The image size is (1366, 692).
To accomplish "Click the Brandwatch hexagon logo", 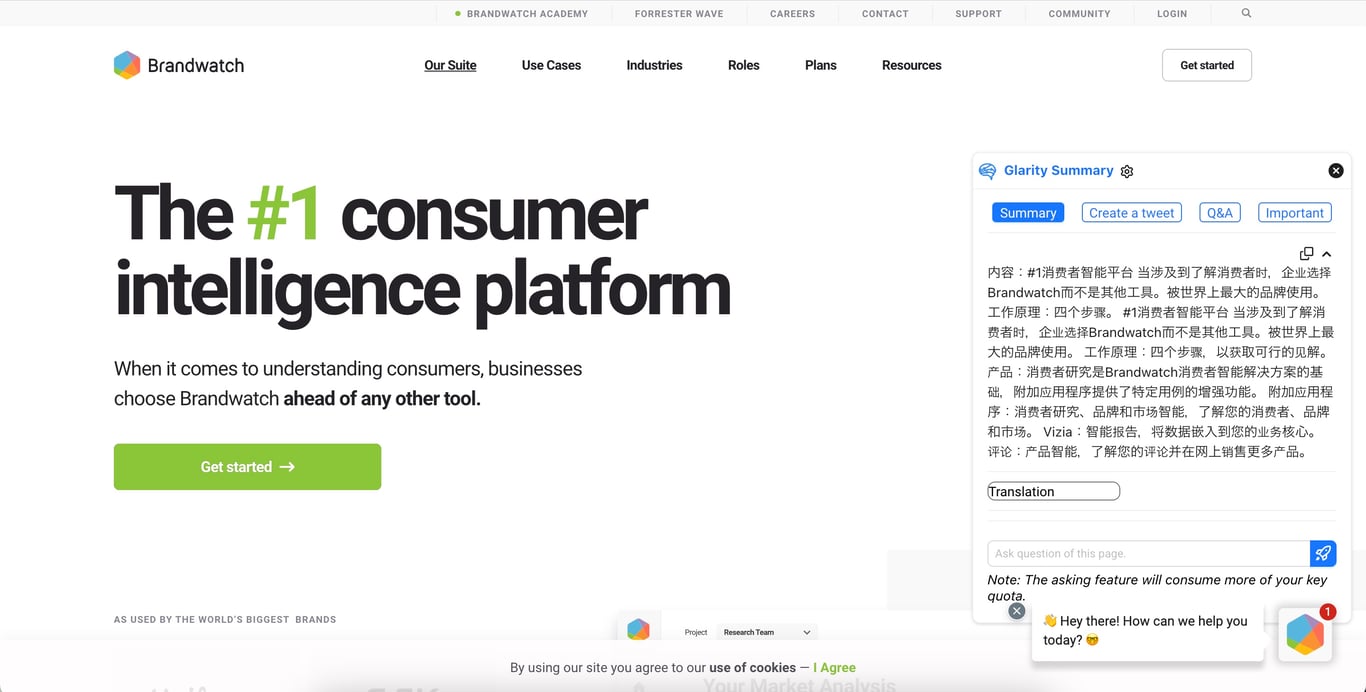I will coord(127,65).
